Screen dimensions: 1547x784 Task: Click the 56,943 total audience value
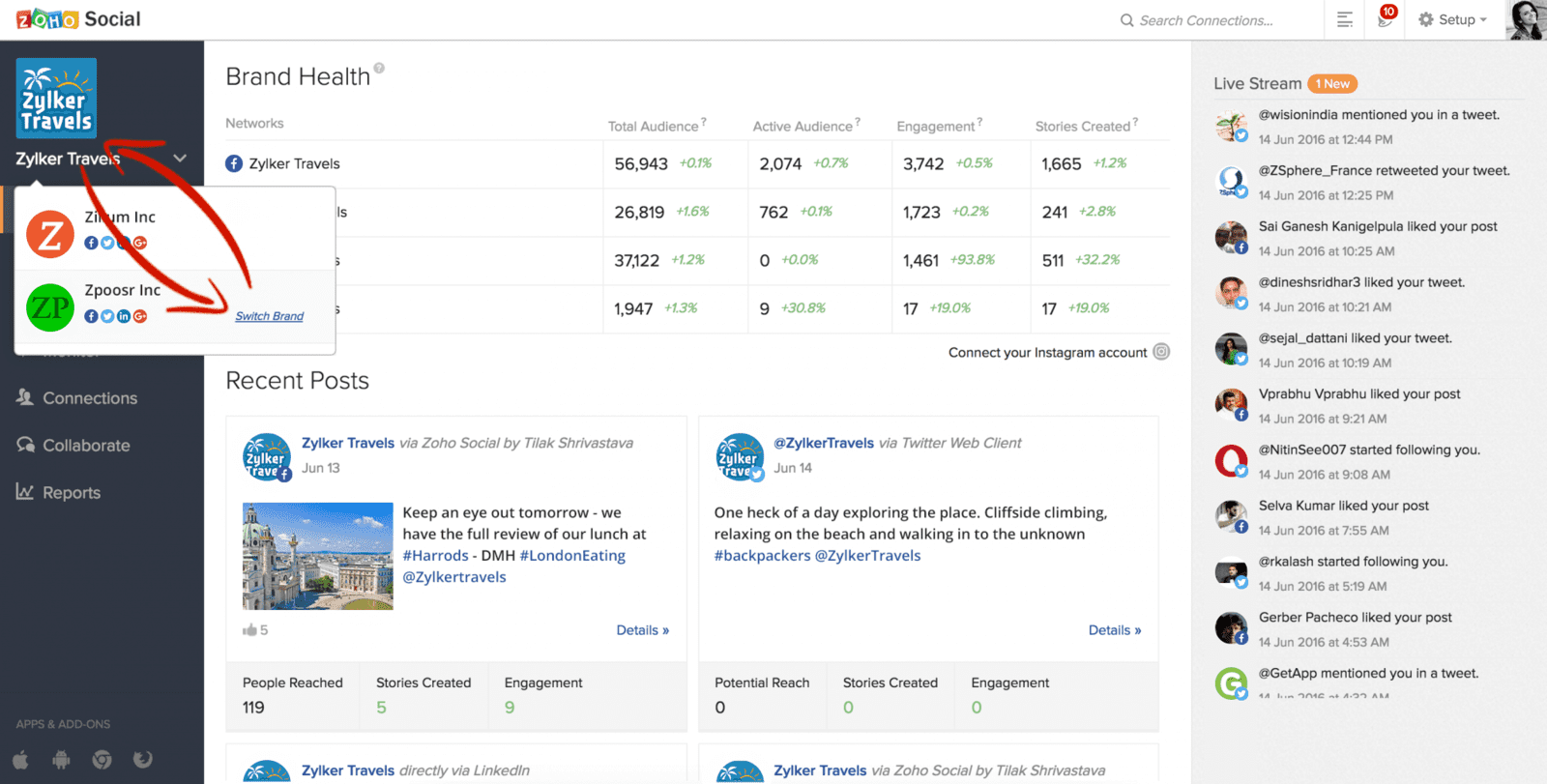click(x=641, y=164)
